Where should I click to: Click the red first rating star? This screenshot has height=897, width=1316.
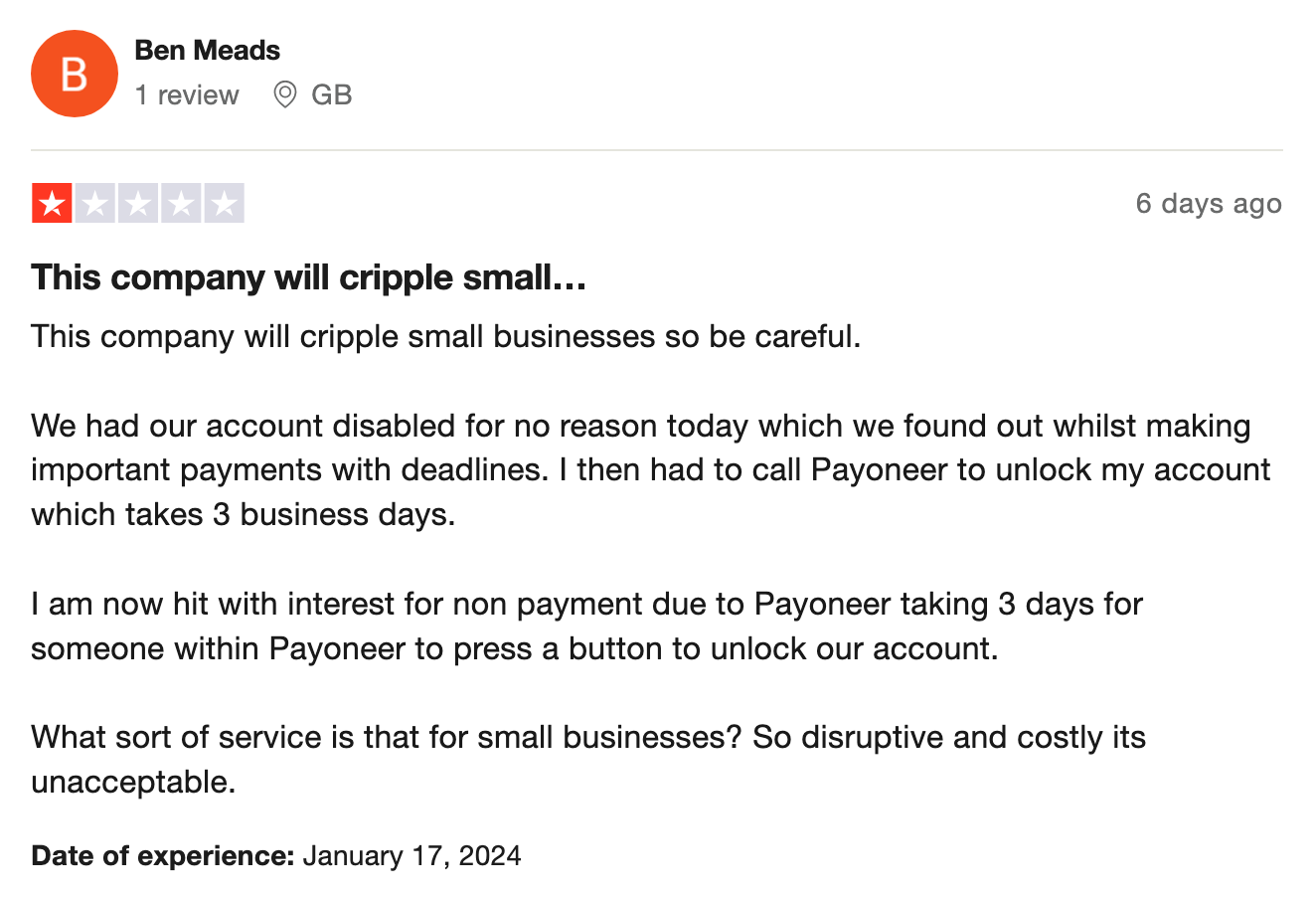pos(52,204)
